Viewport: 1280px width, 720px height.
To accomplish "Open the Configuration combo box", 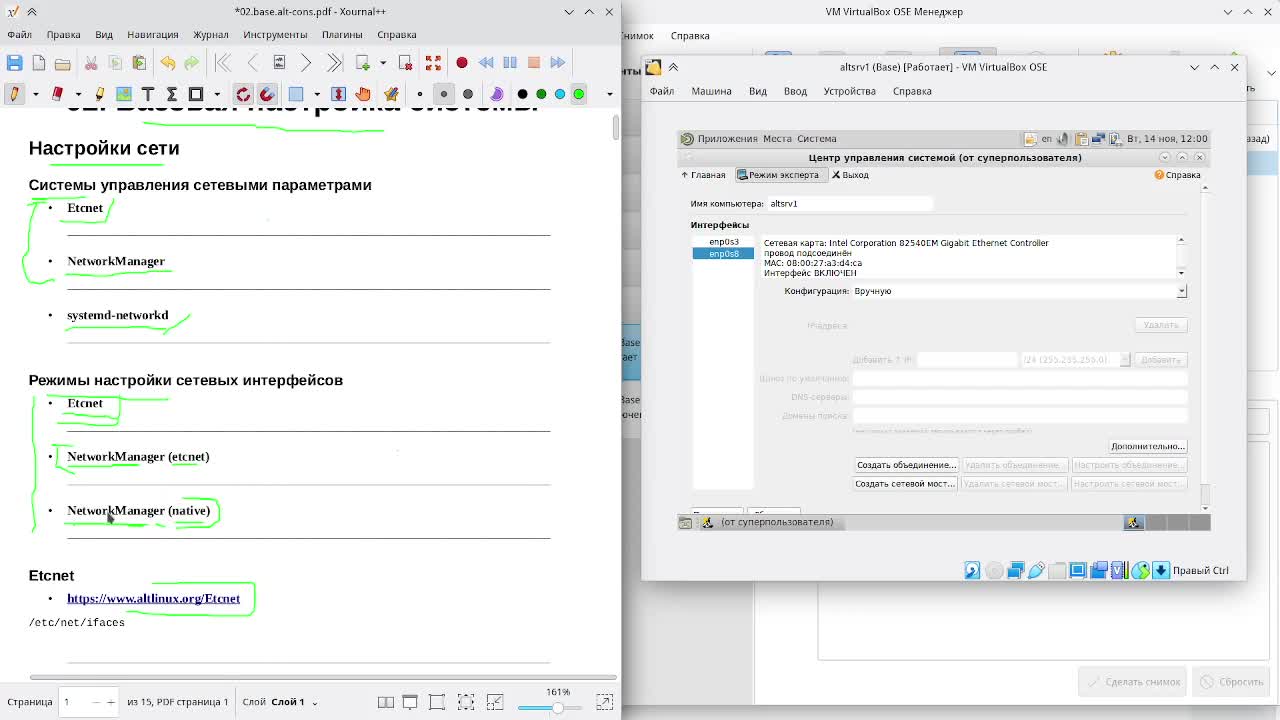I will (x=1019, y=291).
